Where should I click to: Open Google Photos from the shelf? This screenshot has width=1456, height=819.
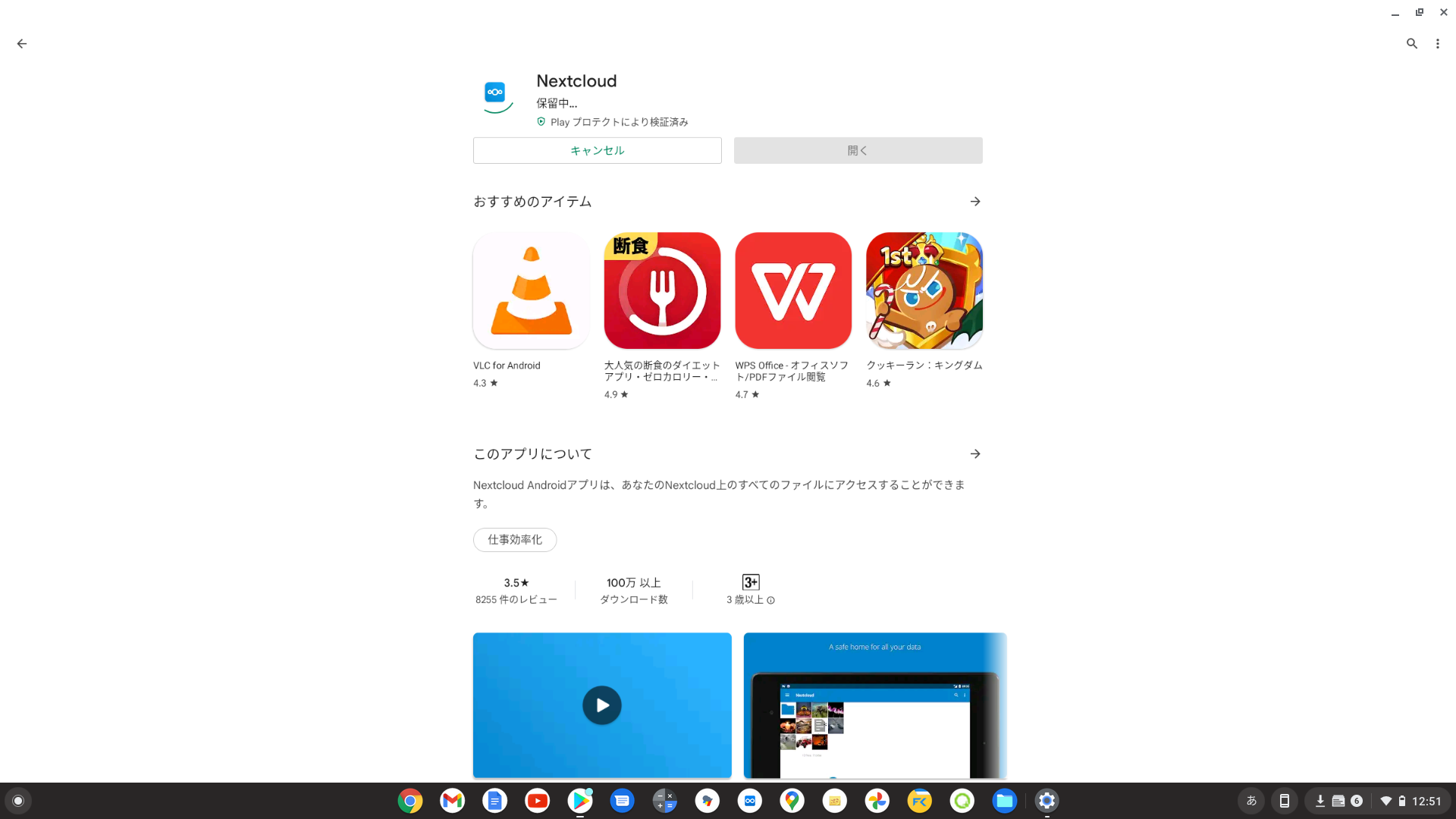point(877,801)
